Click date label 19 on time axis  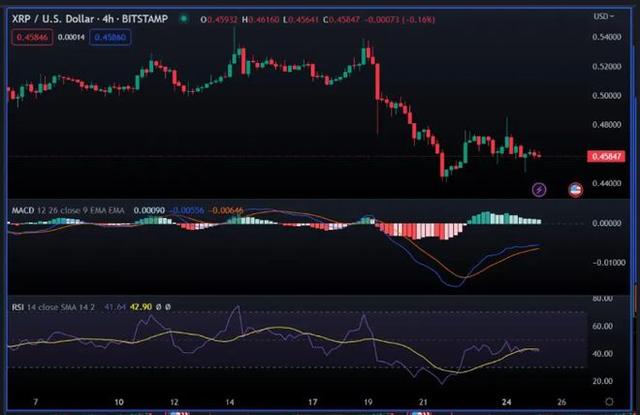pos(368,402)
